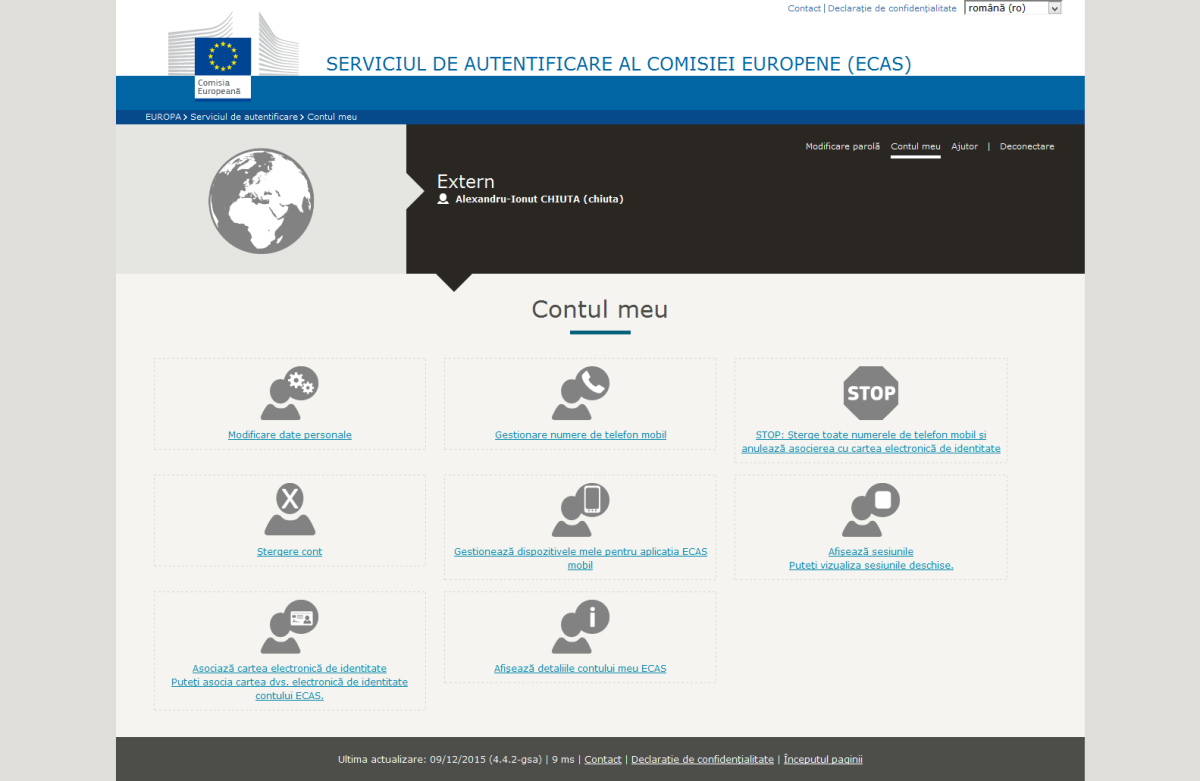Go to EUROPA in the breadcrumb
The height and width of the screenshot is (781, 1200).
(163, 117)
